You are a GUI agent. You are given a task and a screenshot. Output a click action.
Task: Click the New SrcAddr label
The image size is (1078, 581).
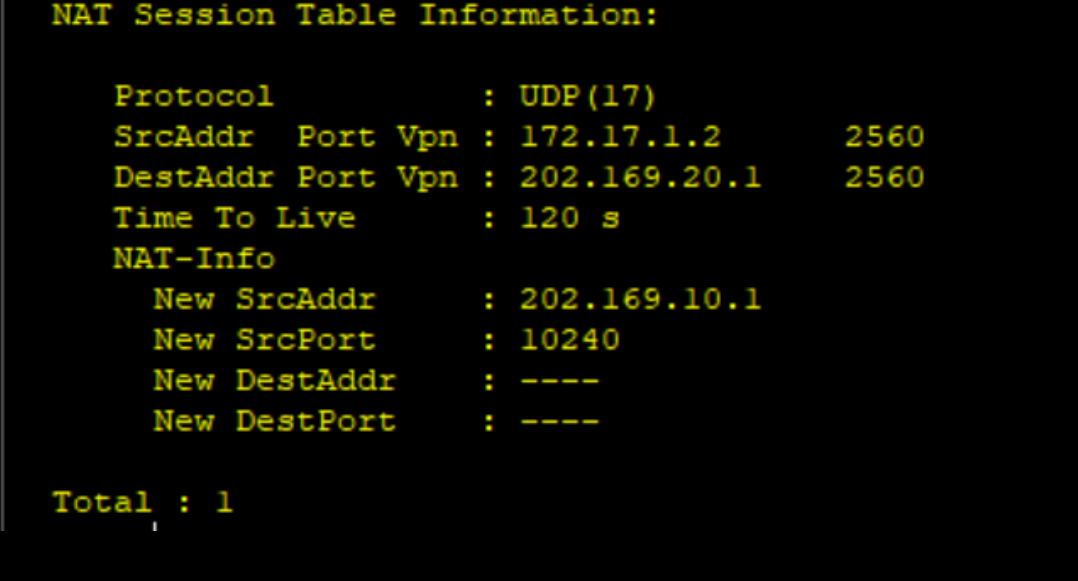(264, 299)
